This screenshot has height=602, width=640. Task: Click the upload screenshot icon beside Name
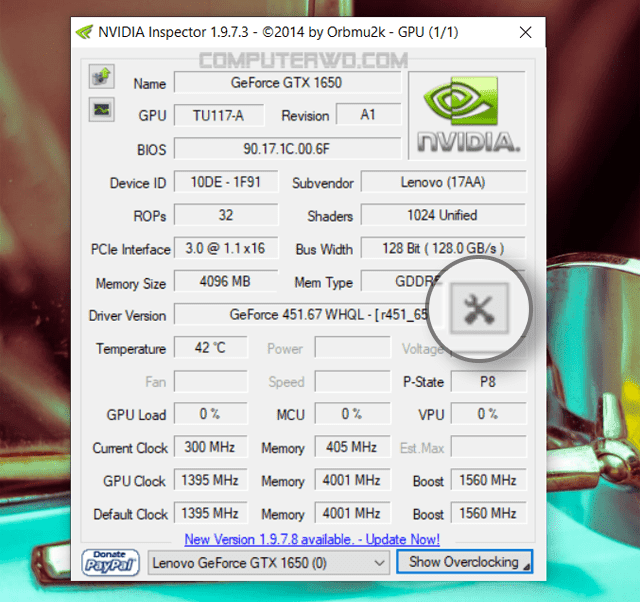pyautogui.click(x=102, y=76)
